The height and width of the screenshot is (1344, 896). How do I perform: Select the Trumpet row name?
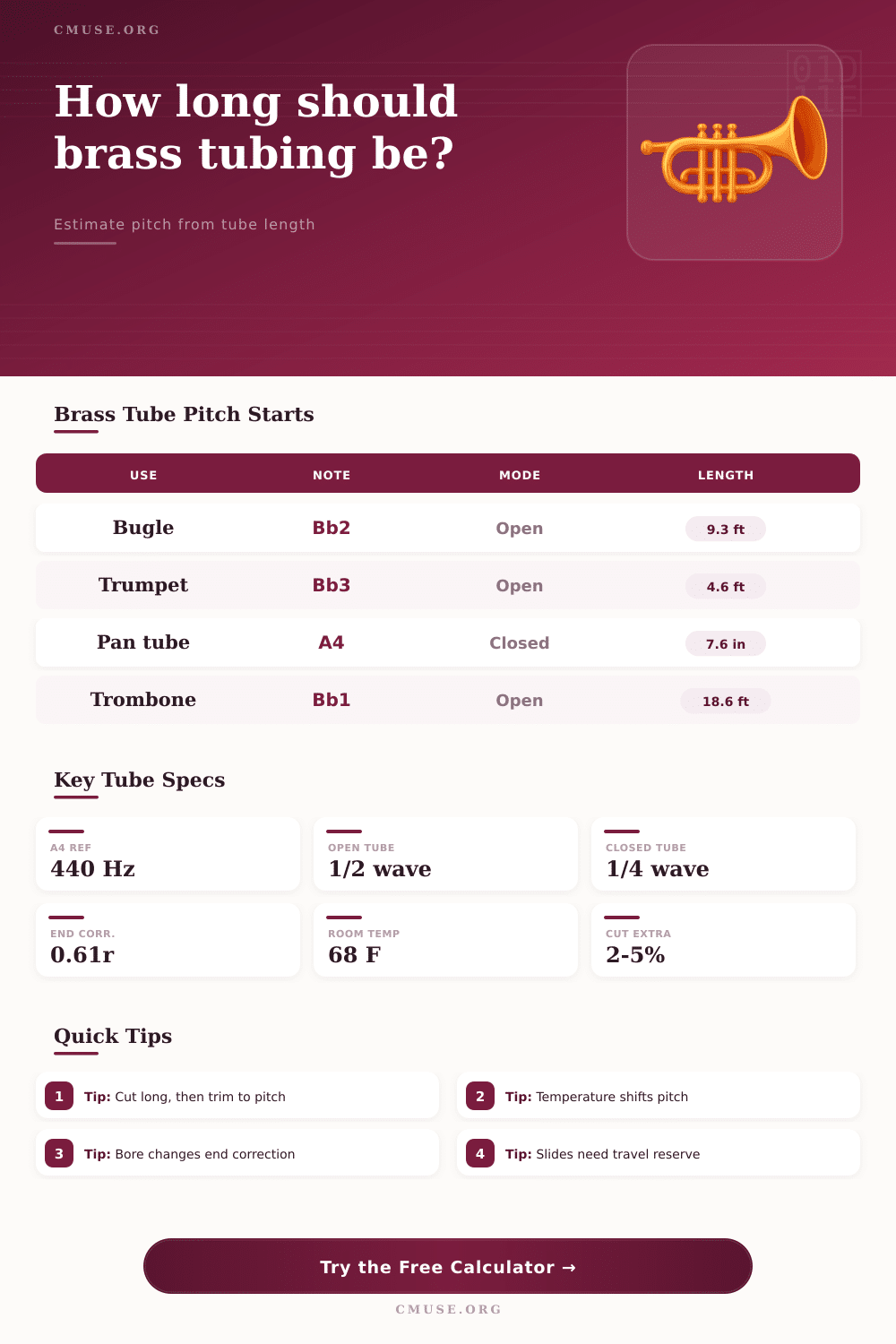[x=143, y=585]
